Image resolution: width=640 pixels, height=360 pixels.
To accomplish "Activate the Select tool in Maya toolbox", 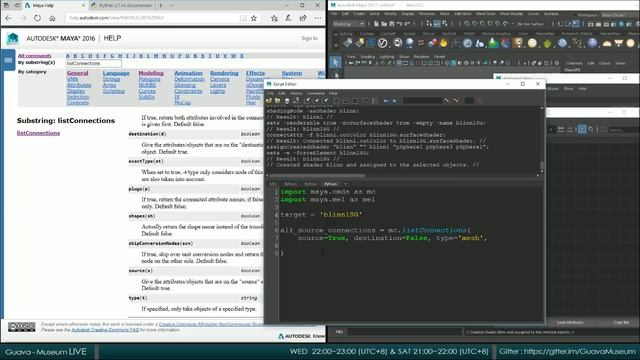I will pyautogui.click(x=336, y=62).
